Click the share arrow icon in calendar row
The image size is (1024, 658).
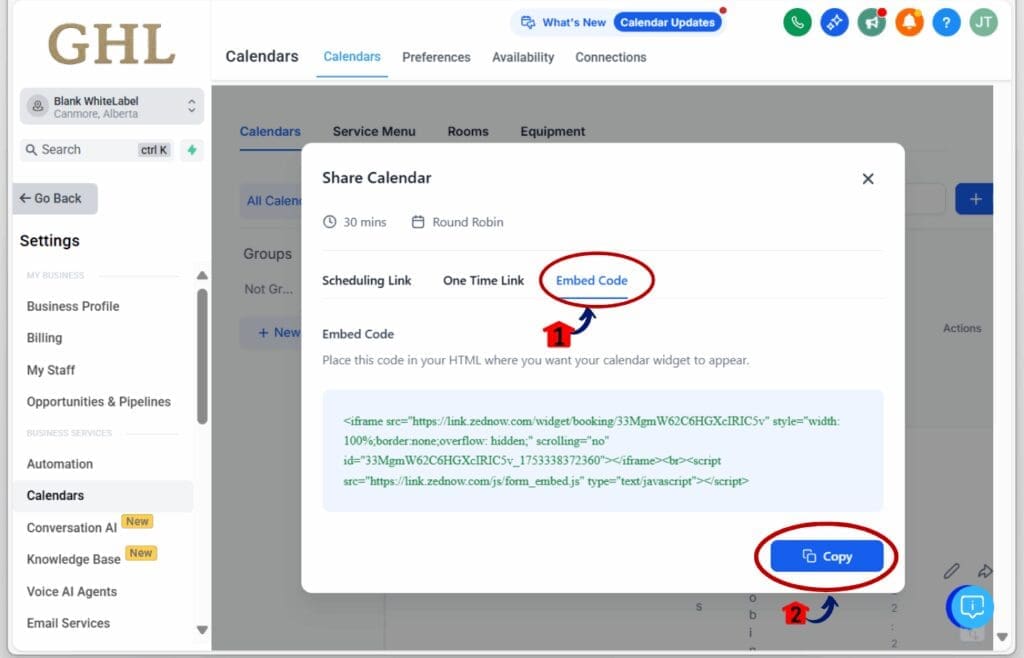point(985,571)
